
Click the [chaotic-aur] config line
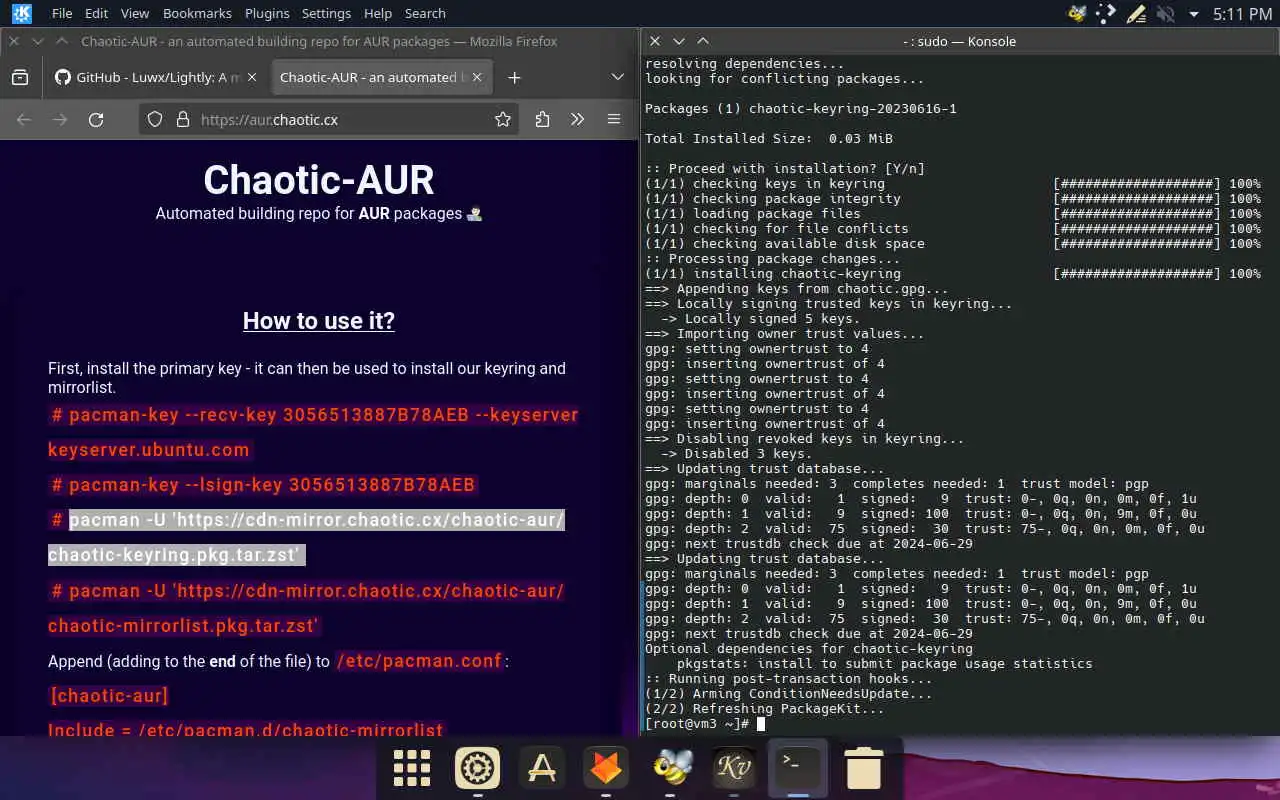(x=109, y=696)
